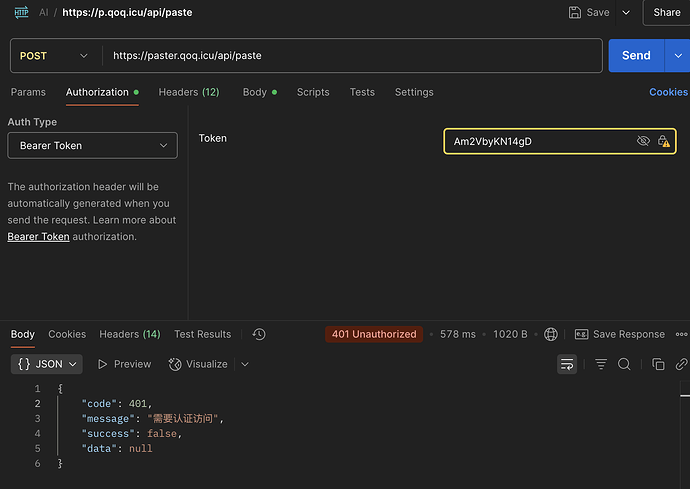Click the "code": 401 line in response
The width and height of the screenshot is (690, 489).
[117, 404]
